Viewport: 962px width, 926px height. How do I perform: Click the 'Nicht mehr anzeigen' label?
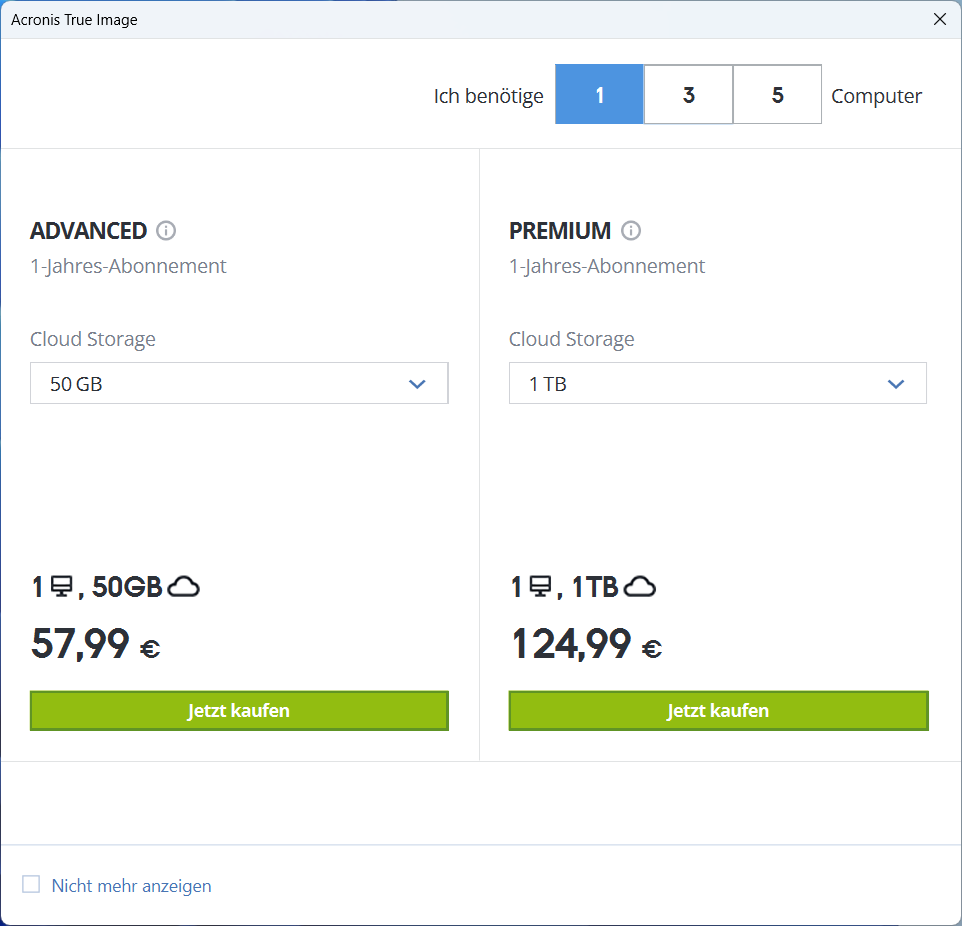tap(131, 885)
